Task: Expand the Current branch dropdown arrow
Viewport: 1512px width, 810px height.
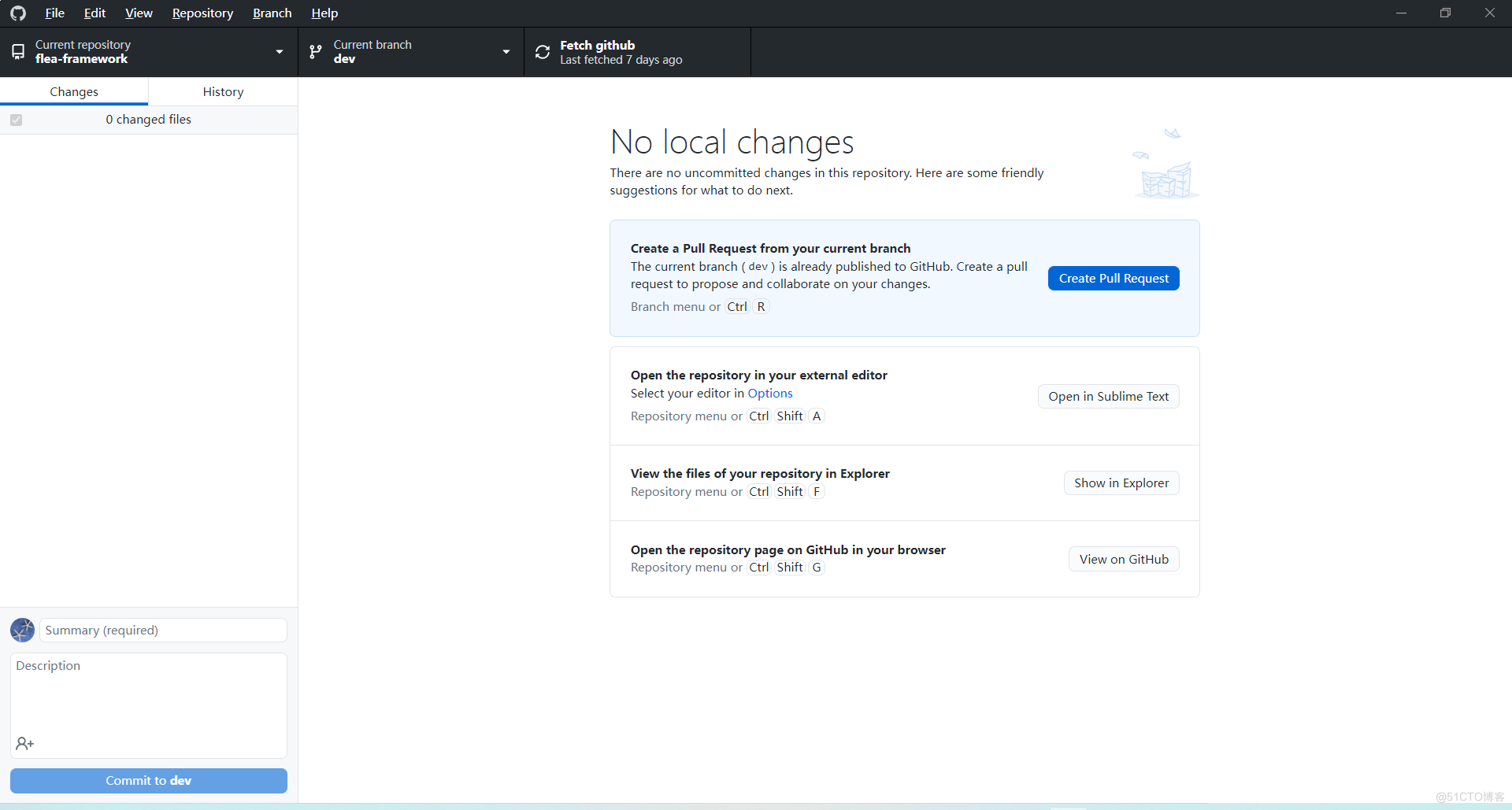Action: coord(506,52)
